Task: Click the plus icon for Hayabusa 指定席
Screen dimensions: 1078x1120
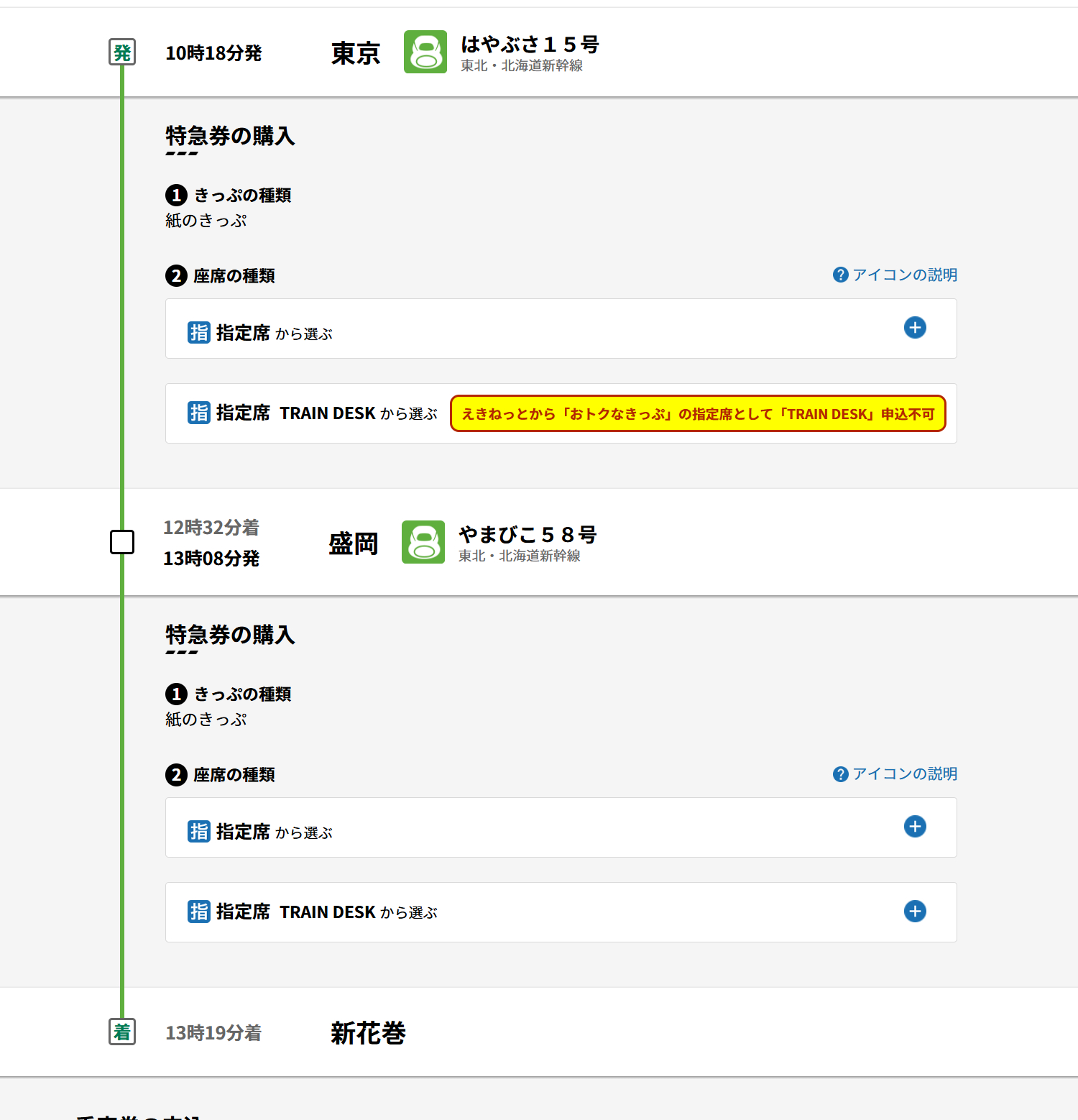Action: click(914, 328)
